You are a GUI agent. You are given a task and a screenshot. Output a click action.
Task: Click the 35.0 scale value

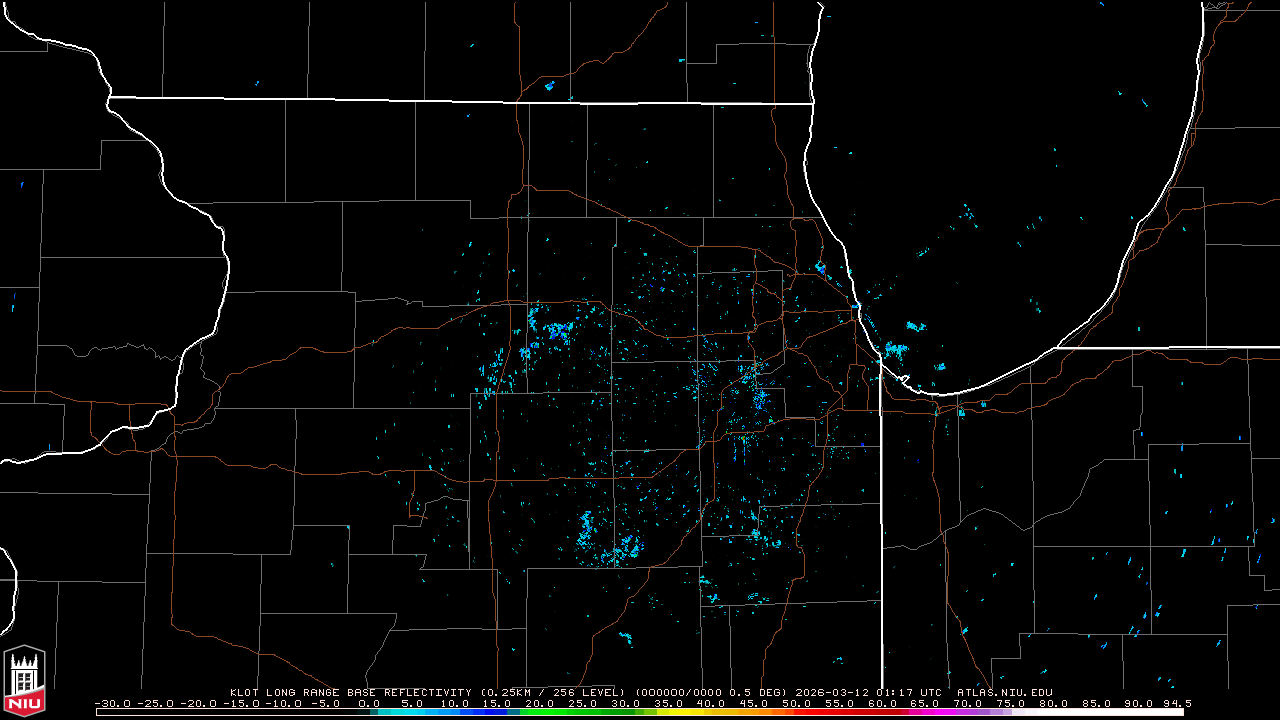pos(670,703)
